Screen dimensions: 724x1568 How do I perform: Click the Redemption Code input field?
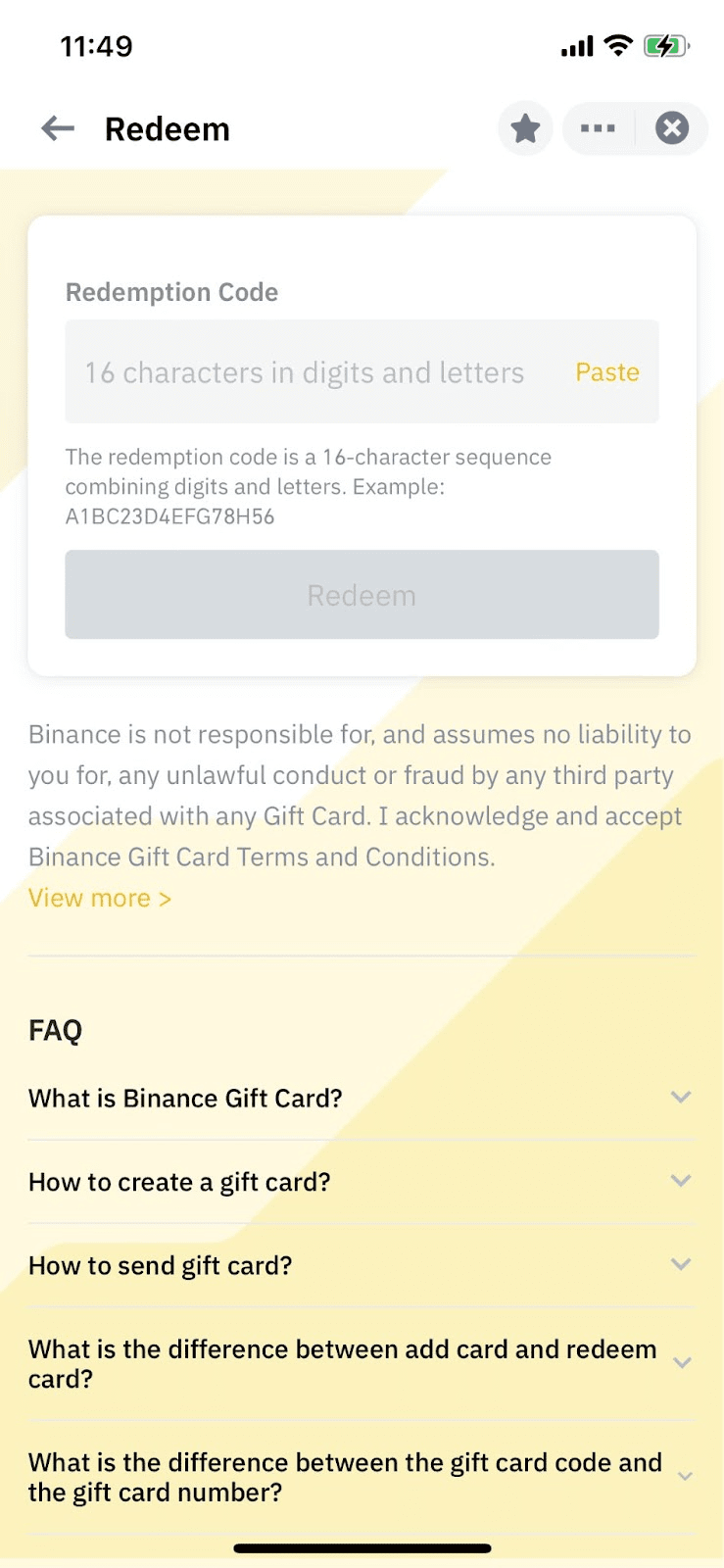coord(314,372)
